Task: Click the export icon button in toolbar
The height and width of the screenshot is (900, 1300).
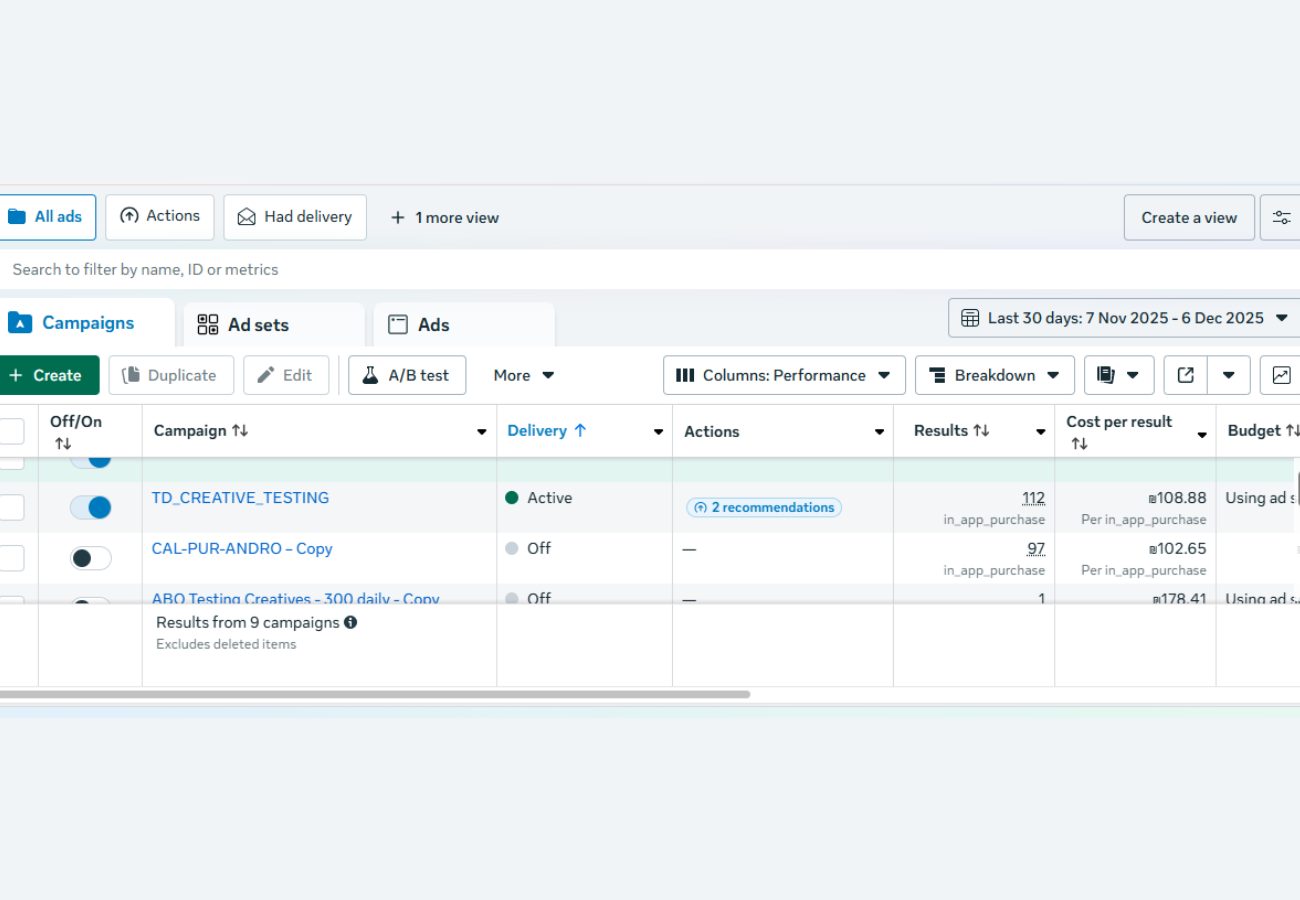Action: point(1186,375)
